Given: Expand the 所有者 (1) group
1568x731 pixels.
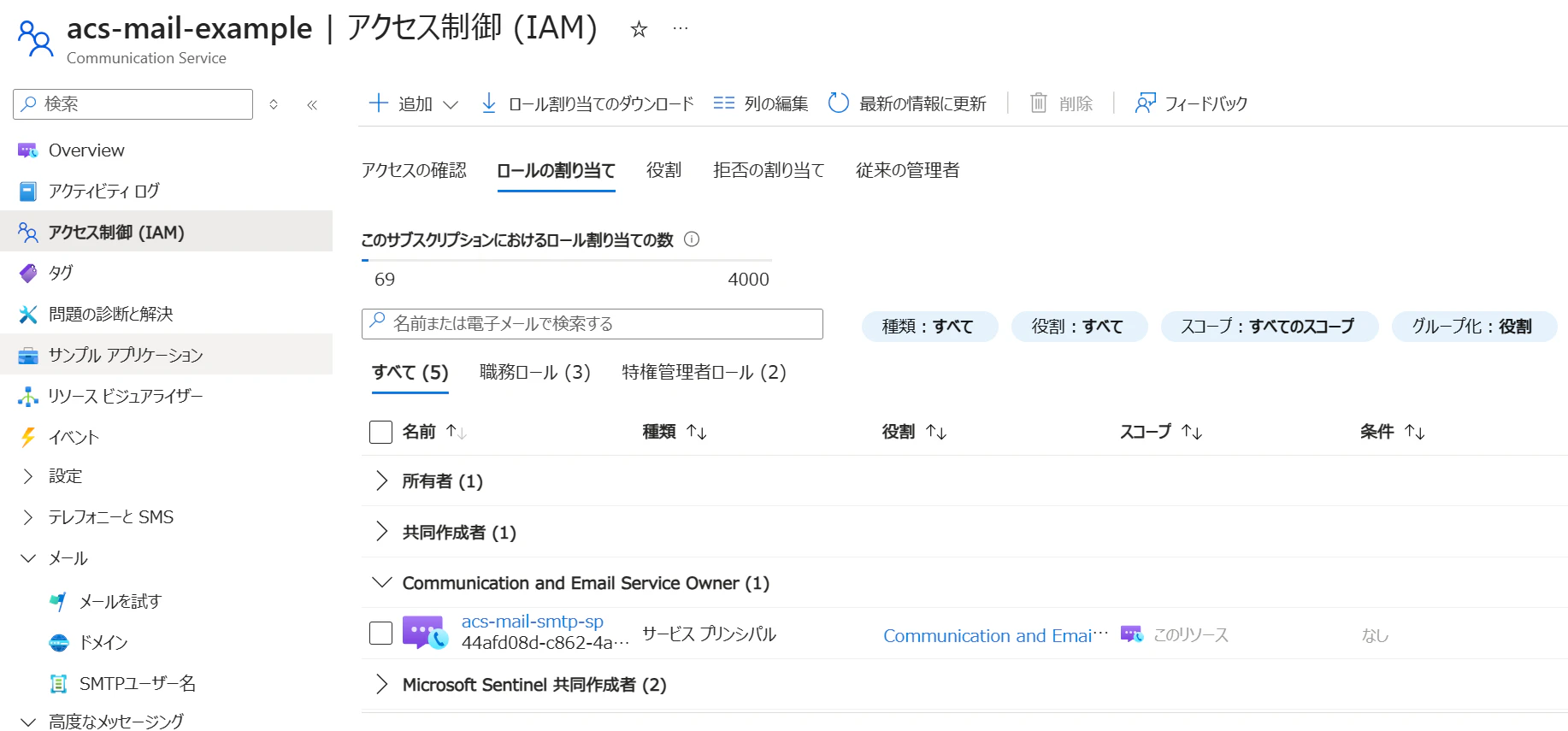Looking at the screenshot, I should click(381, 480).
